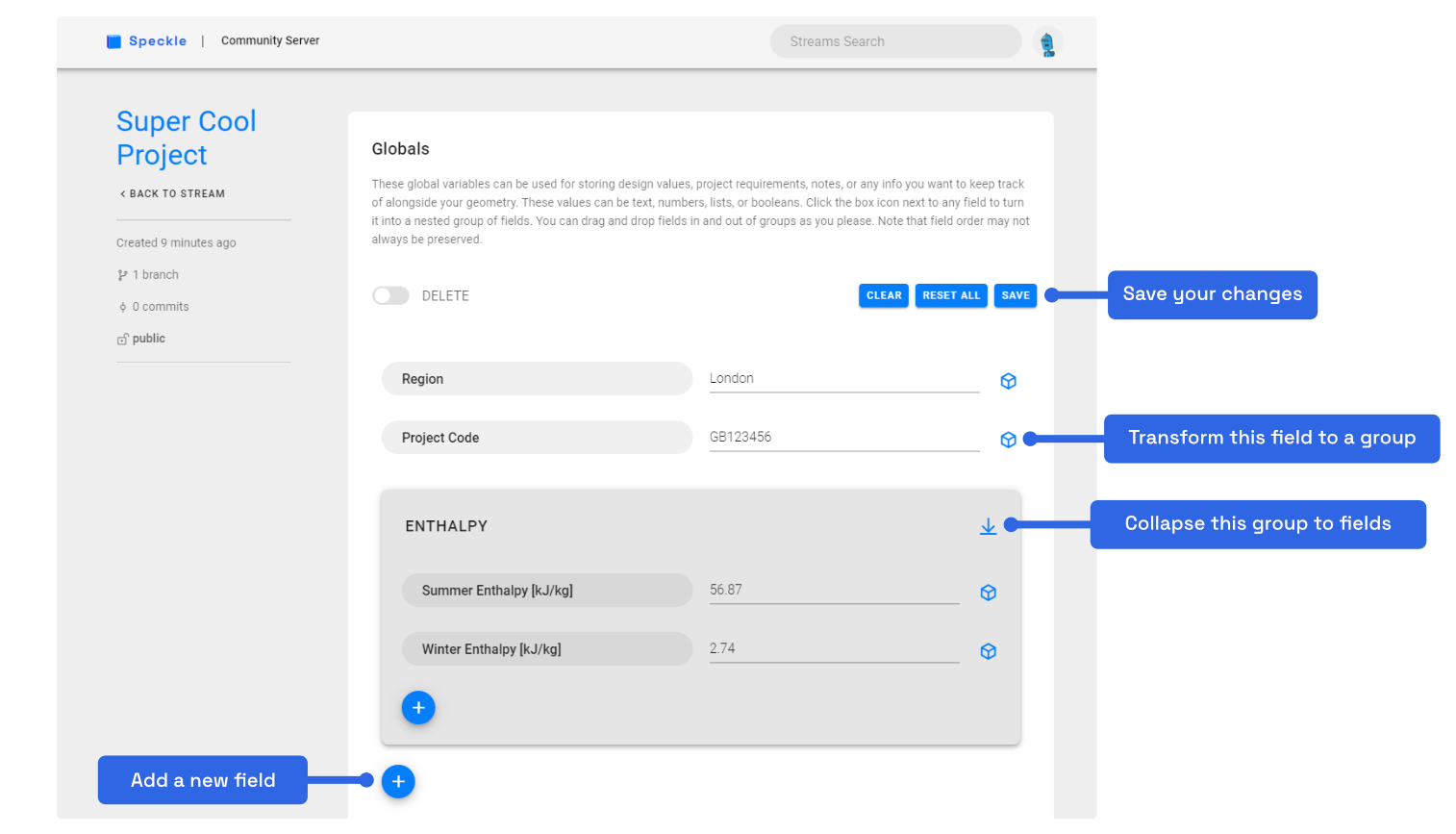Transform Project Code field into a group
The image size is (1456, 834).
1008,440
